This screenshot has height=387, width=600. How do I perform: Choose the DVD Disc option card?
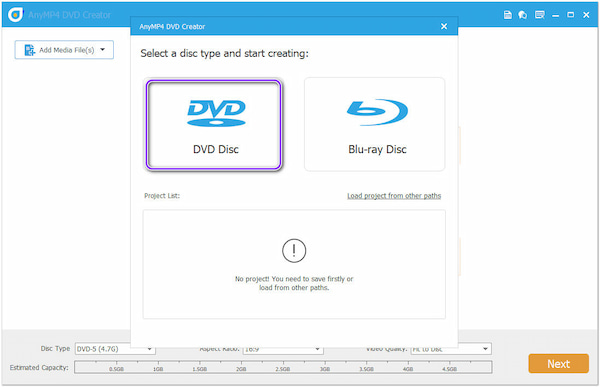pyautogui.click(x=214, y=125)
